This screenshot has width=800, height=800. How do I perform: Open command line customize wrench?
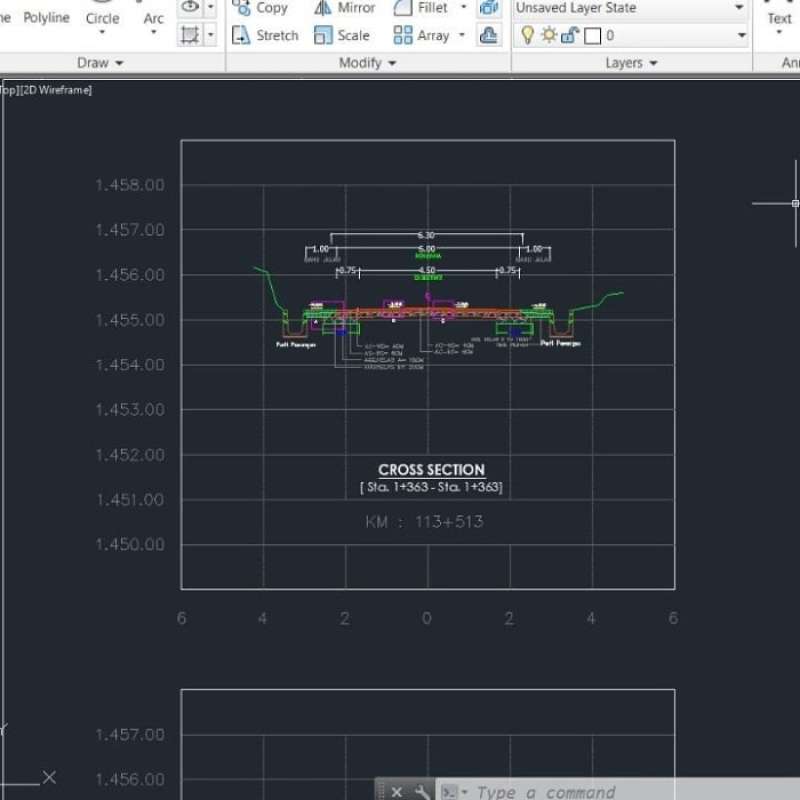422,792
